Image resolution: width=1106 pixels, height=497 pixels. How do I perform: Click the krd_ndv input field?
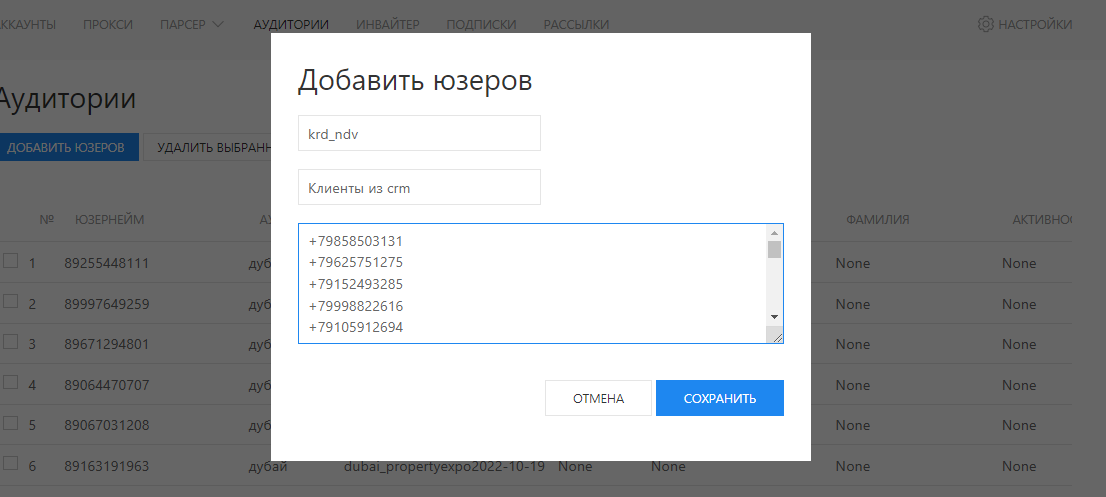(x=419, y=133)
